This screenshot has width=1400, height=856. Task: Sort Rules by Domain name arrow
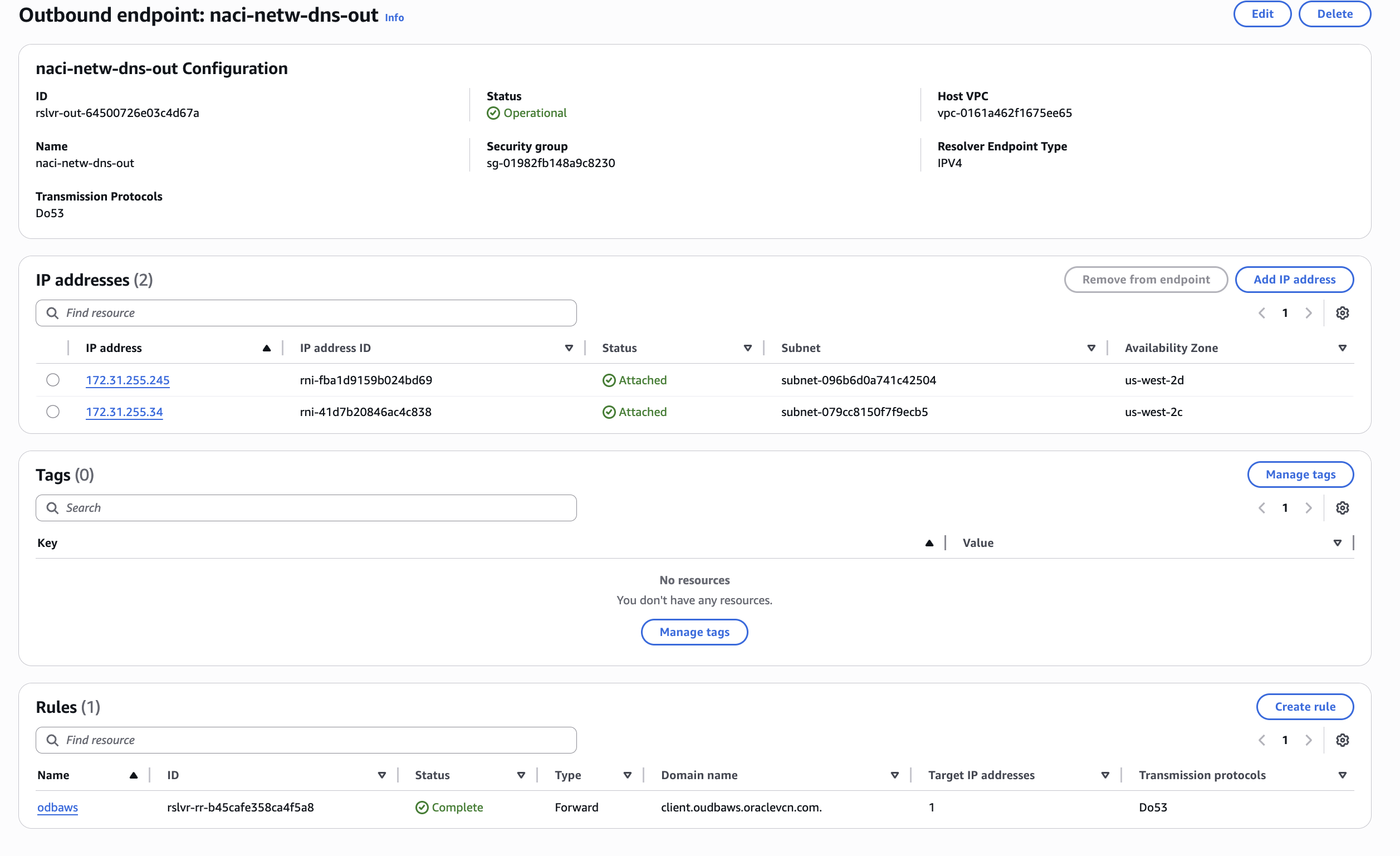(x=894, y=775)
